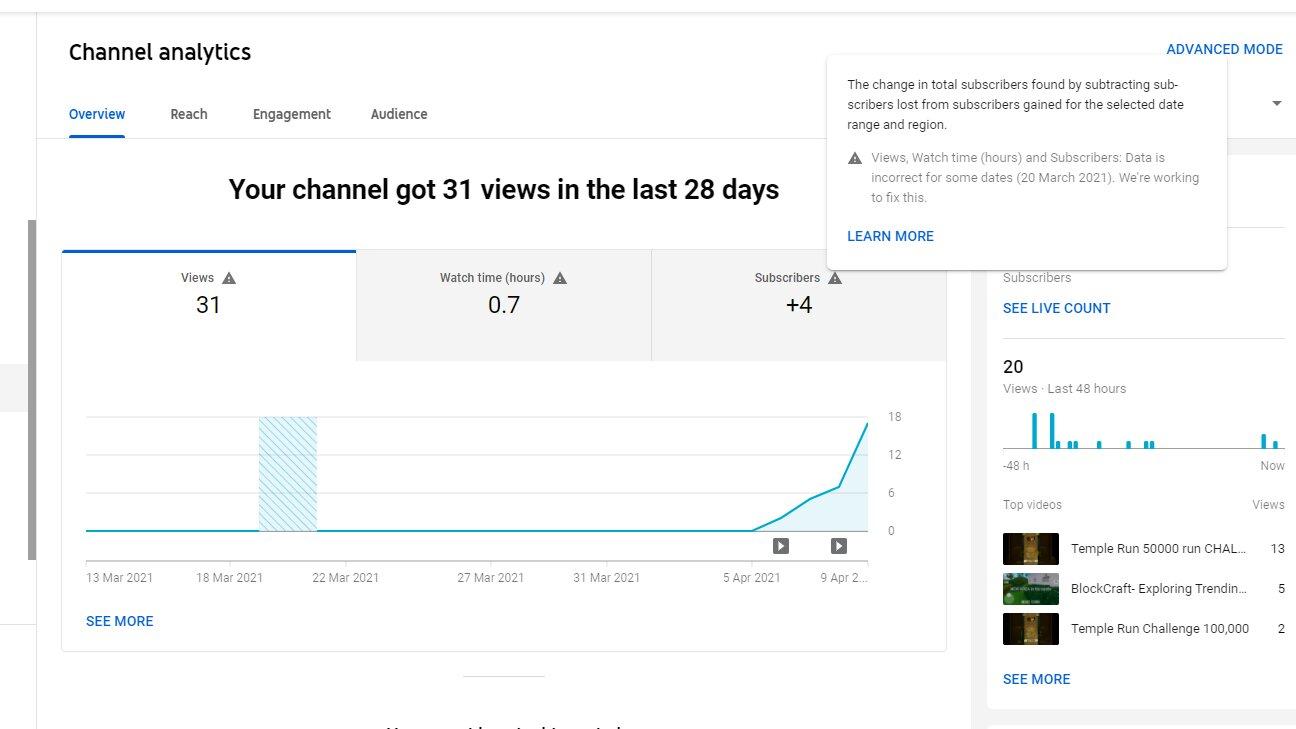This screenshot has width=1296, height=729.
Task: Open Temple Run 50000 run CHAL... thumbnail
Action: coord(1031,549)
